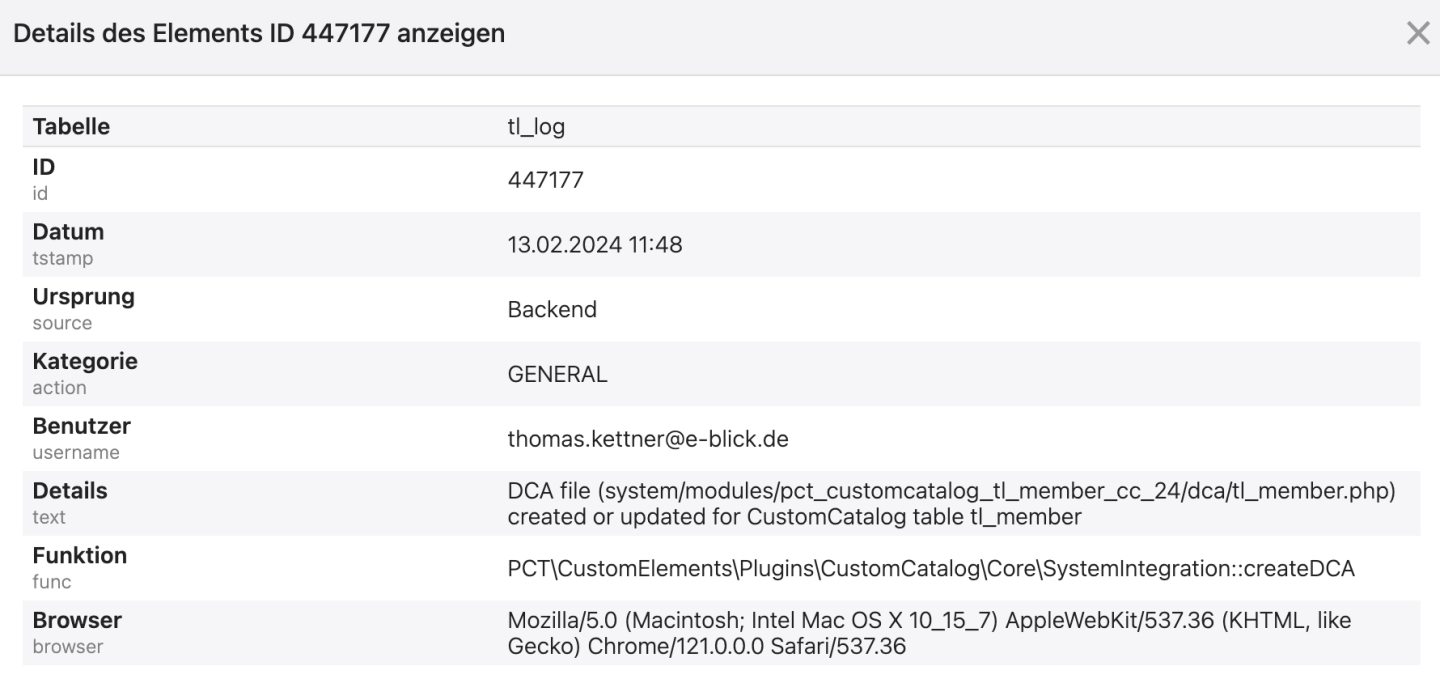Click the Funktion field label
This screenshot has height=696, width=1440.
80,556
